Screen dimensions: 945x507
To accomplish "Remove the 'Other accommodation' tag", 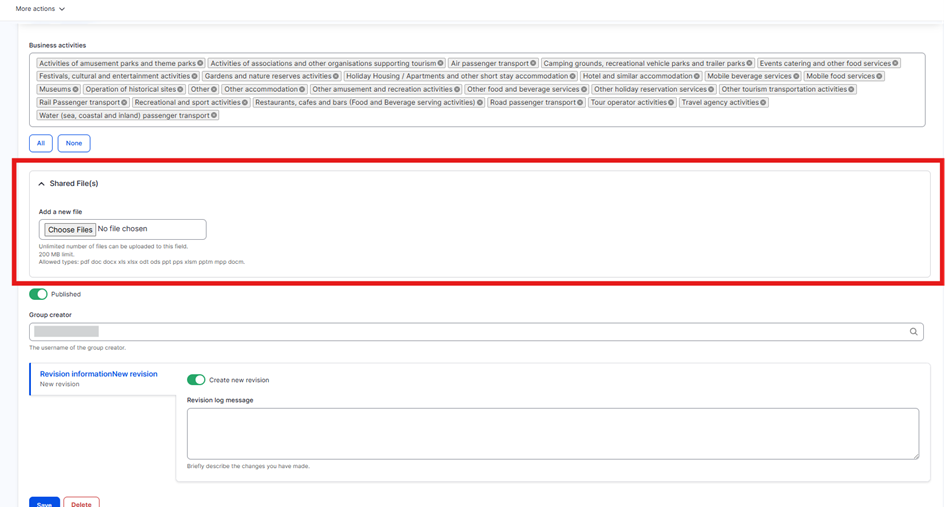I will pos(301,89).
